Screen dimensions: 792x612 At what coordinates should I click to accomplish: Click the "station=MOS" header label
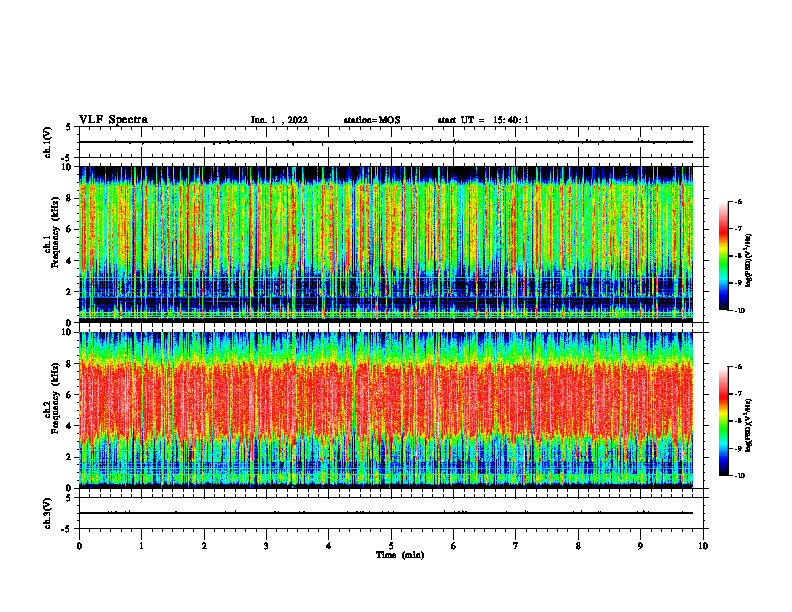point(372,120)
